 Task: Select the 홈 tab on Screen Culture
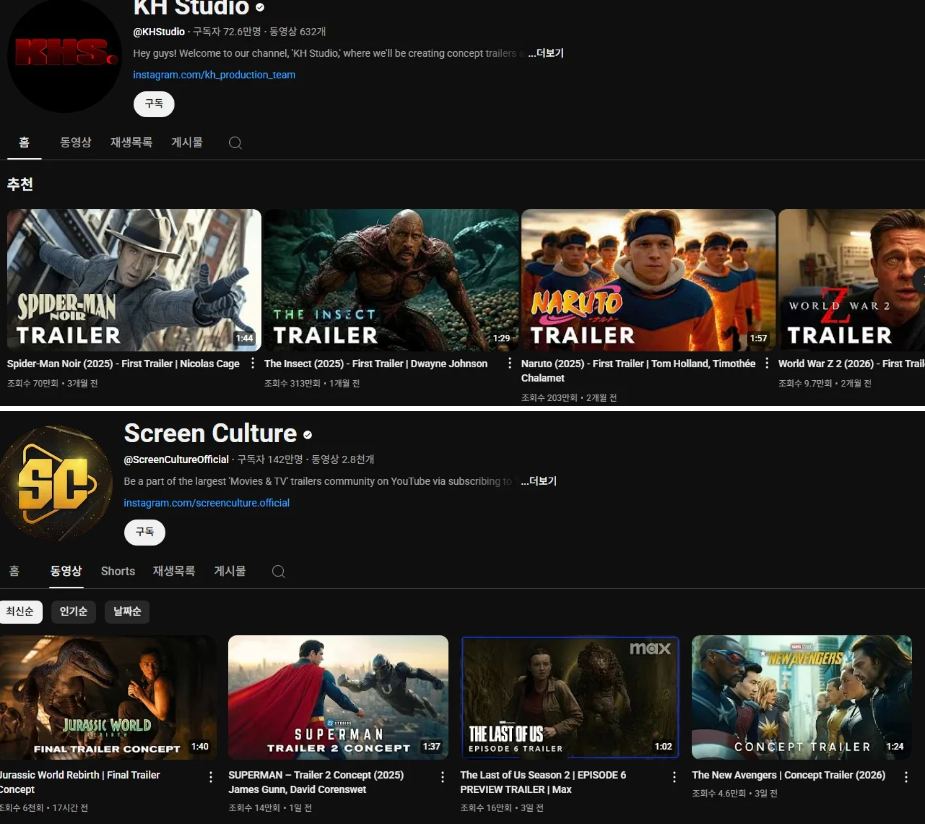[x=14, y=571]
